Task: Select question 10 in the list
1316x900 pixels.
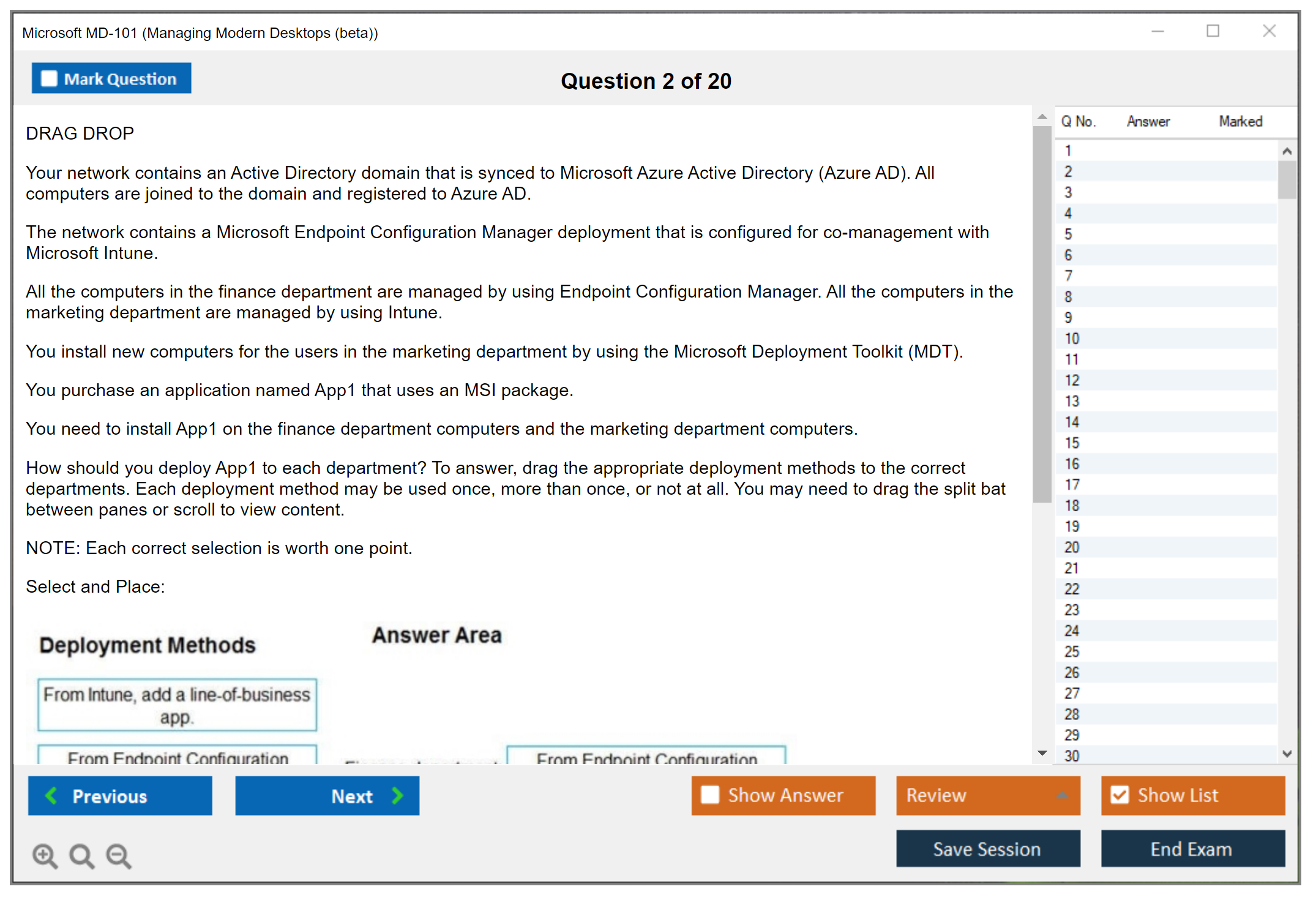Action: [1072, 339]
